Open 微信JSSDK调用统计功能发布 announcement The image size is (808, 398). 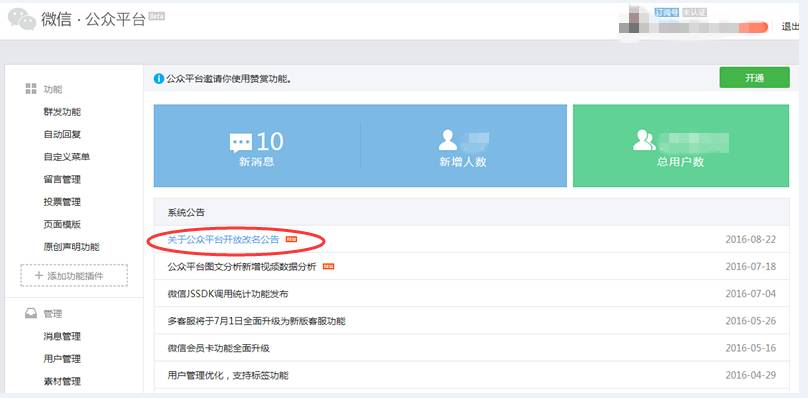[228, 294]
